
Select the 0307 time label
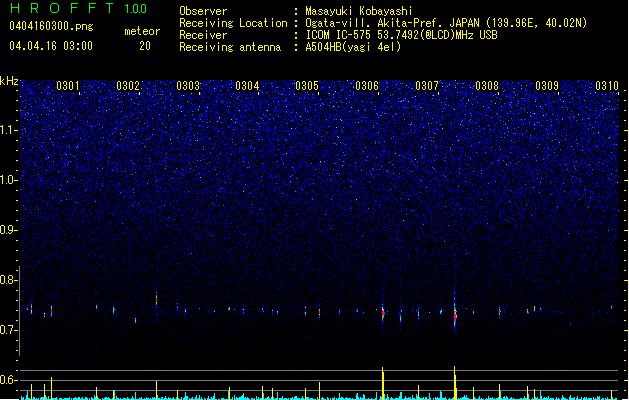[x=427, y=86]
